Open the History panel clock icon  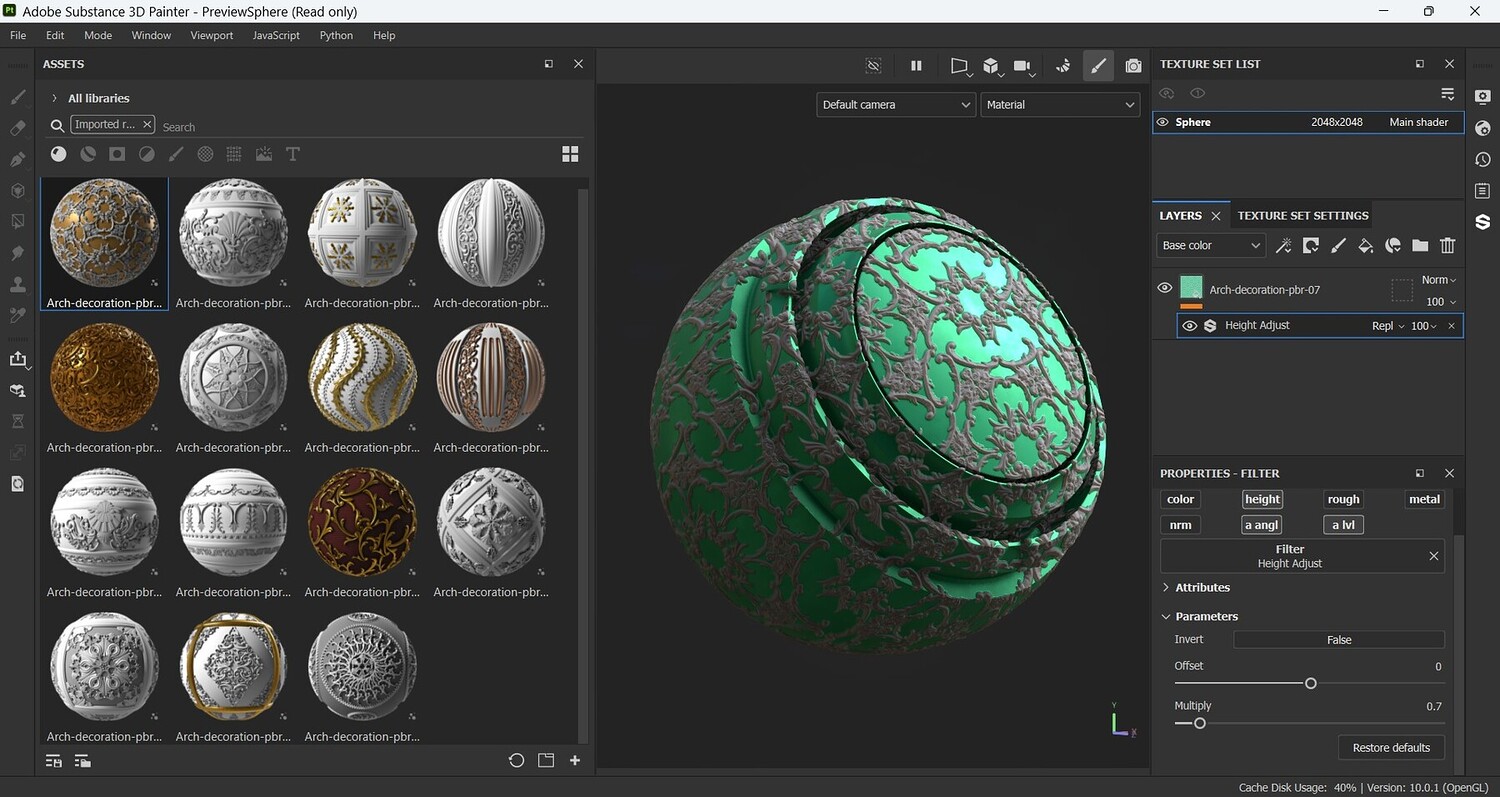(1482, 159)
